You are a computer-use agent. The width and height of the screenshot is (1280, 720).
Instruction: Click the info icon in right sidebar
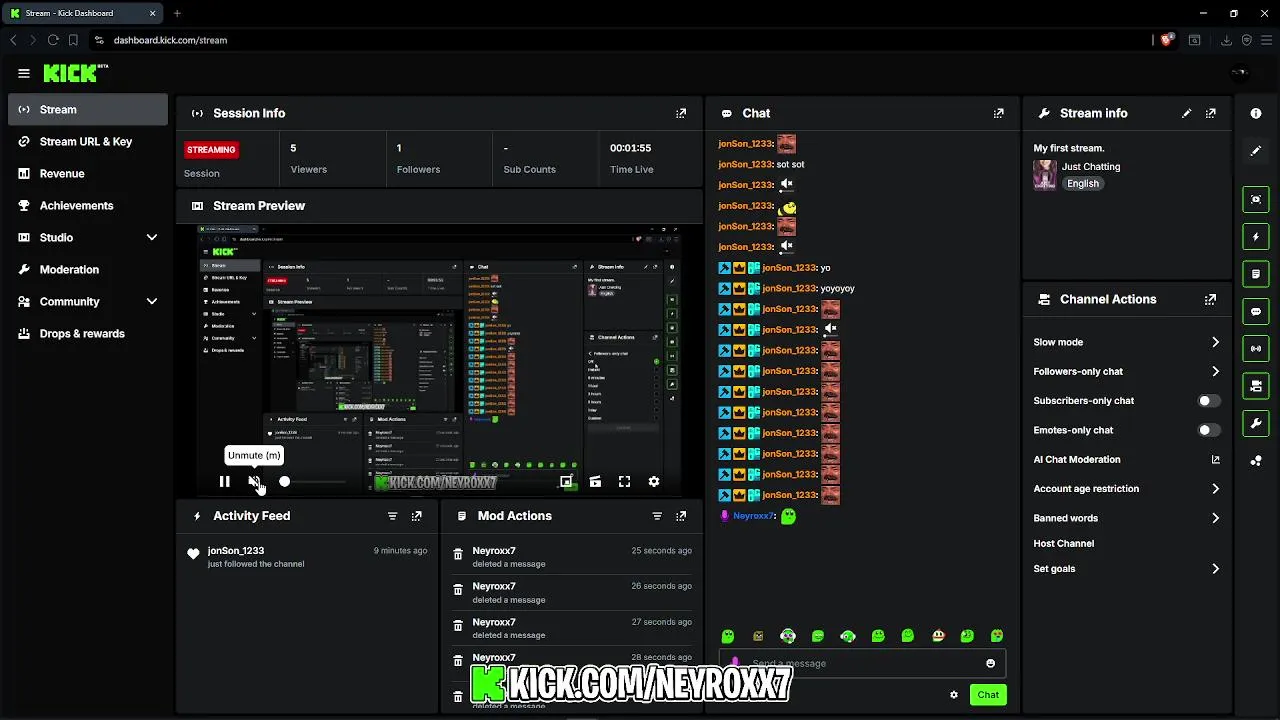pyautogui.click(x=1256, y=114)
